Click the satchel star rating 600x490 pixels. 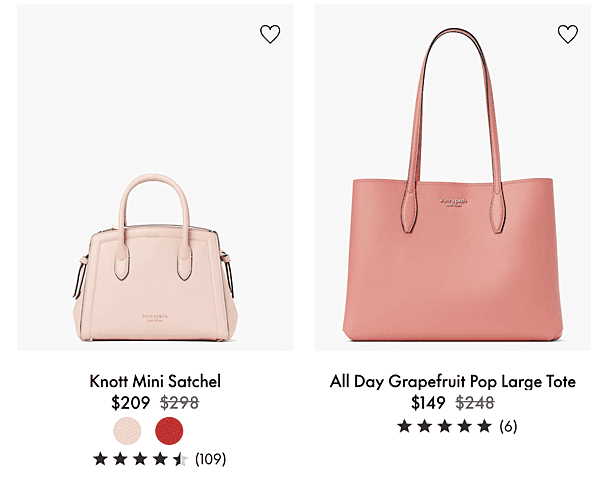tap(140, 459)
